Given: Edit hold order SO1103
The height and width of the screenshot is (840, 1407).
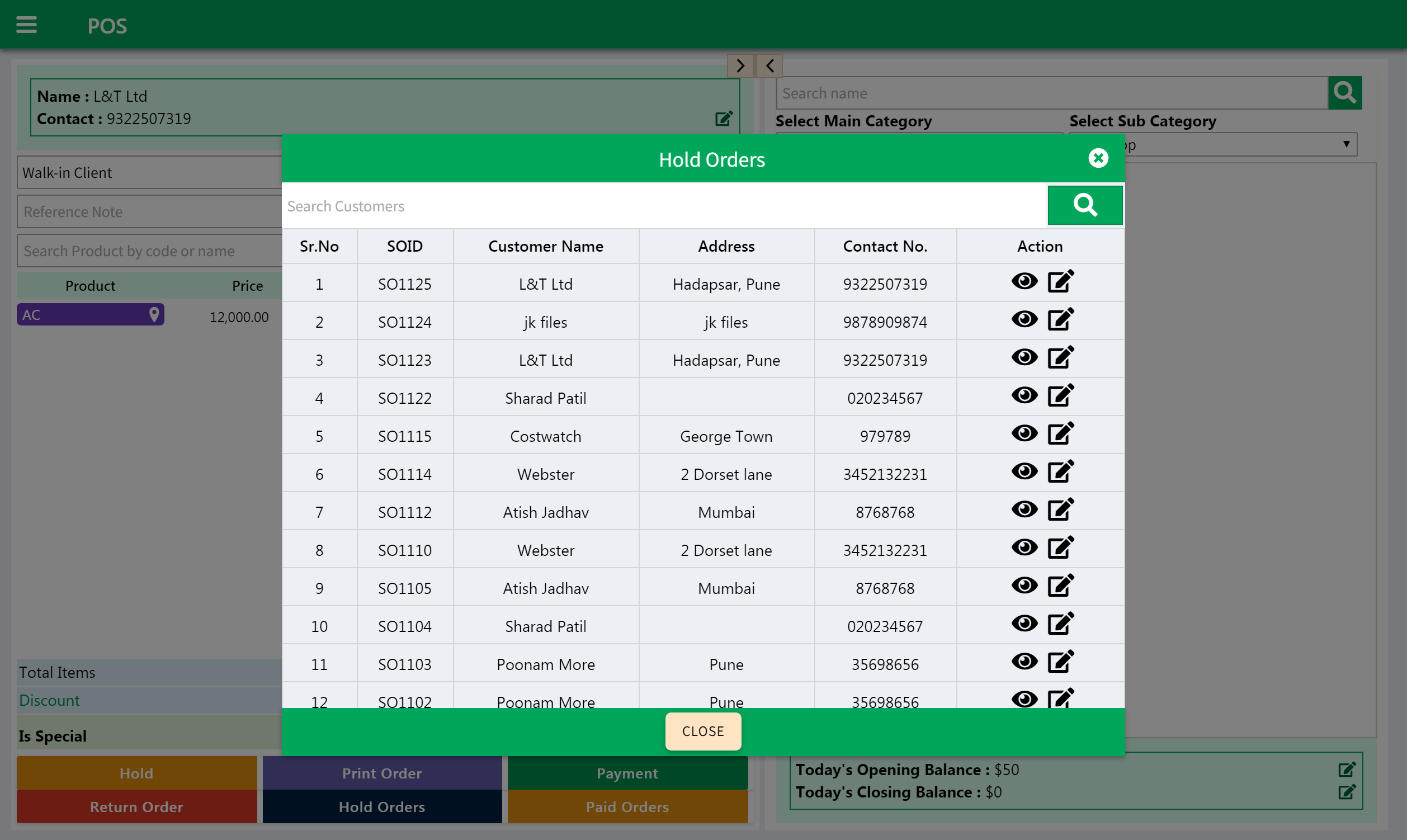Looking at the screenshot, I should click(x=1060, y=661).
